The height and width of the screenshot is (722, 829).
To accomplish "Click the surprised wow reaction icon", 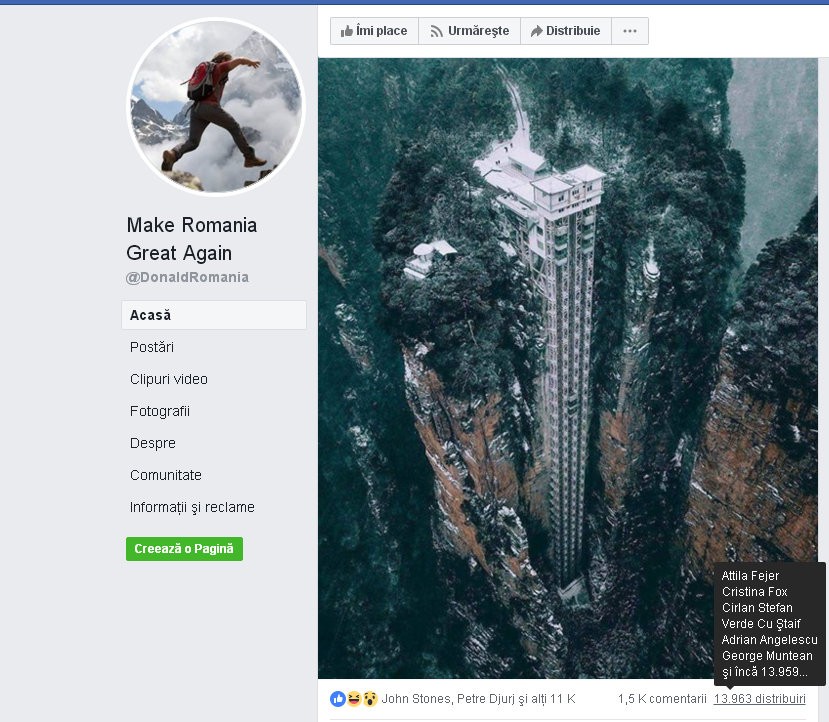I will [x=370, y=698].
